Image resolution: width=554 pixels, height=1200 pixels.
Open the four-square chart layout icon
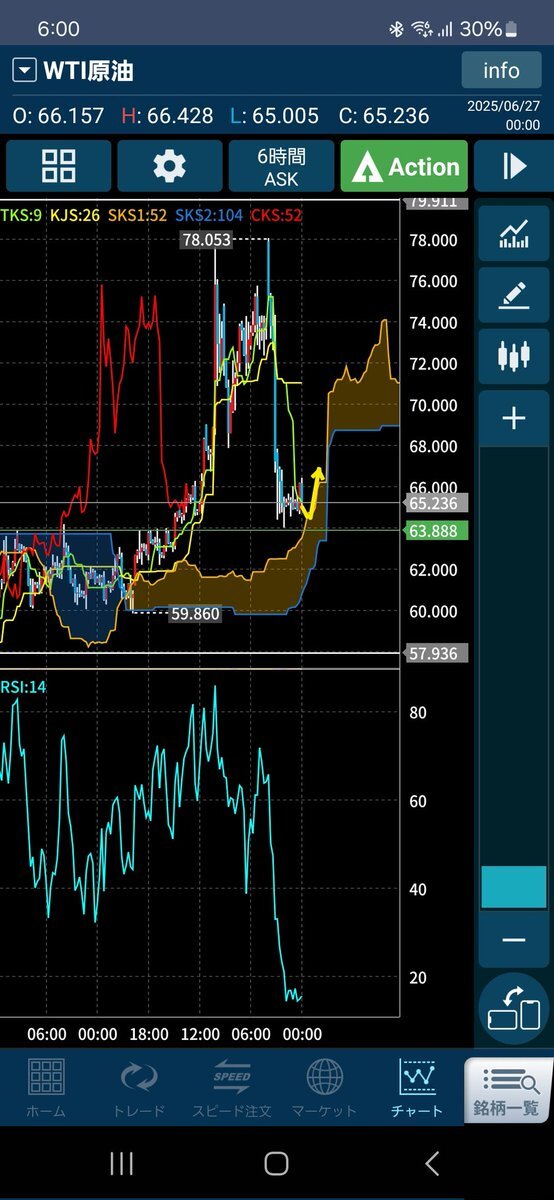point(59,166)
